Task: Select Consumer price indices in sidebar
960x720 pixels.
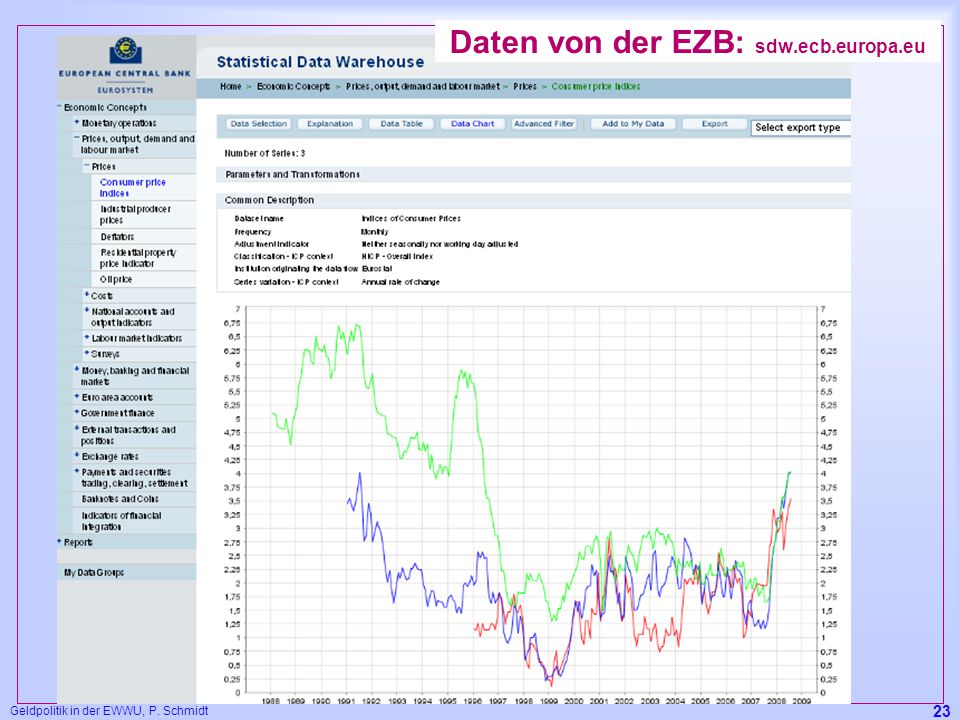Action: tap(132, 188)
